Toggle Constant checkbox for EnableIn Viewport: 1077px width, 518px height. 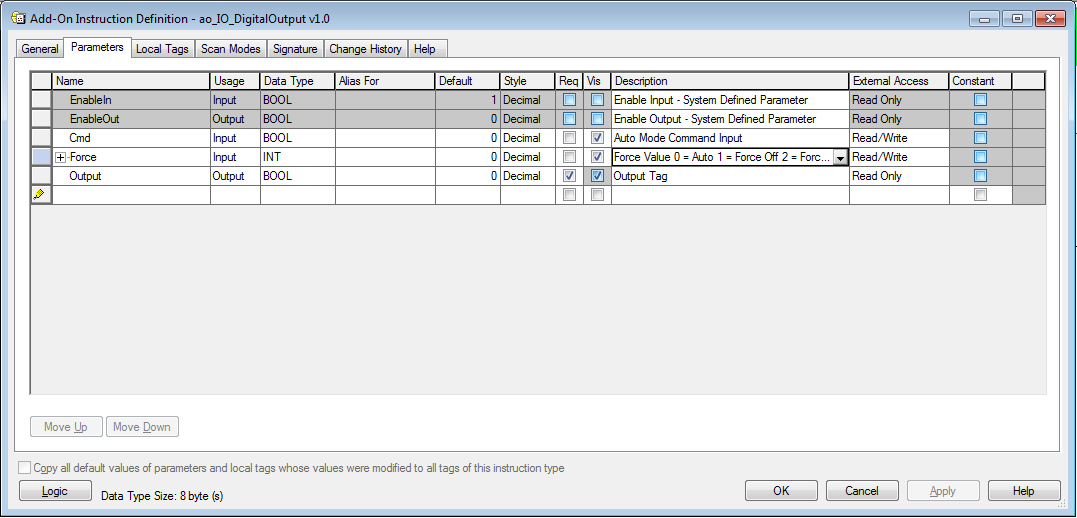pos(980,100)
